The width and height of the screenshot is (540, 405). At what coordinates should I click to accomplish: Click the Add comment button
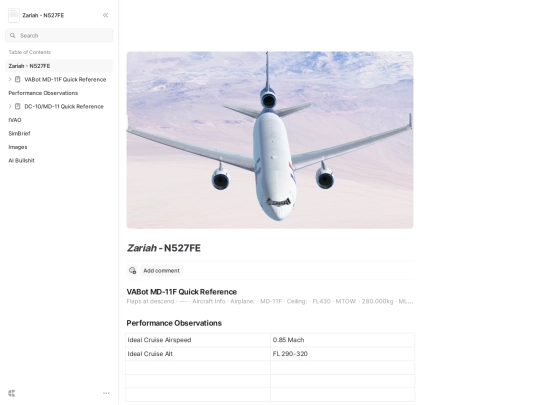pos(161,271)
